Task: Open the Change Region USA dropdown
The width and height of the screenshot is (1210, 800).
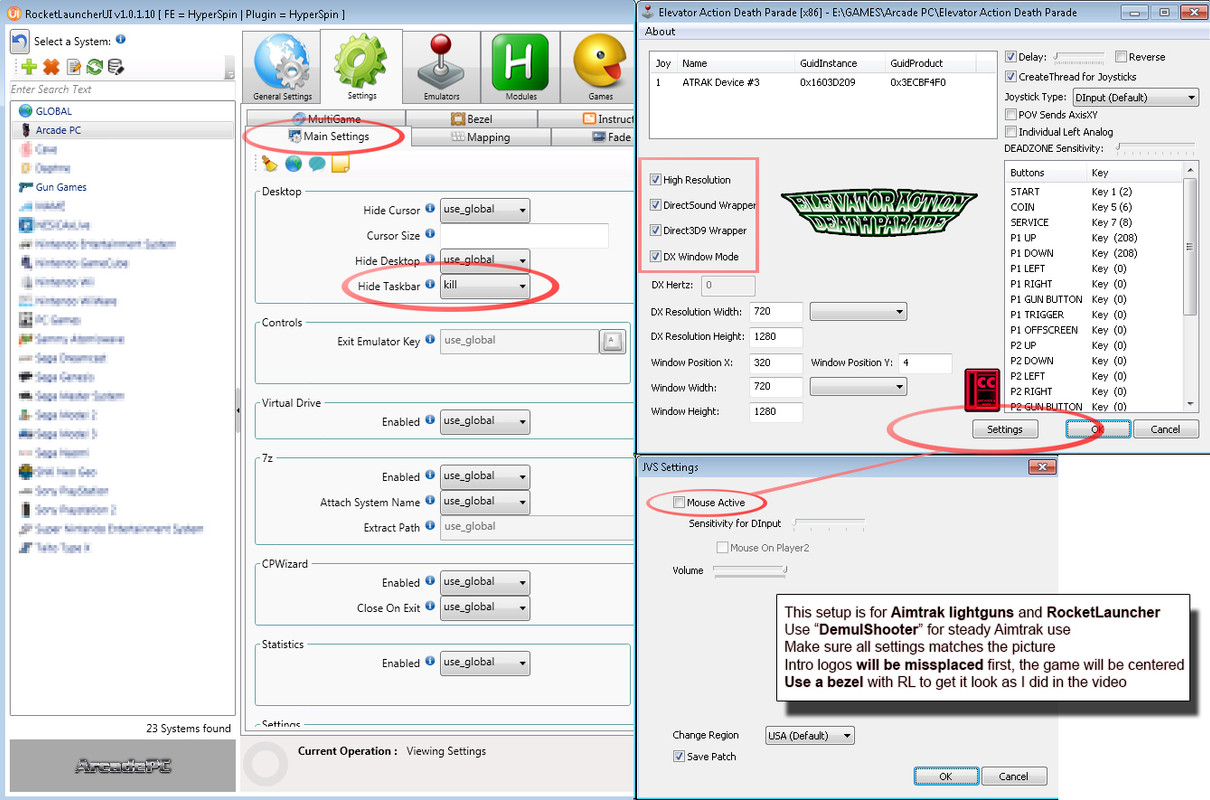Action: tap(810, 735)
